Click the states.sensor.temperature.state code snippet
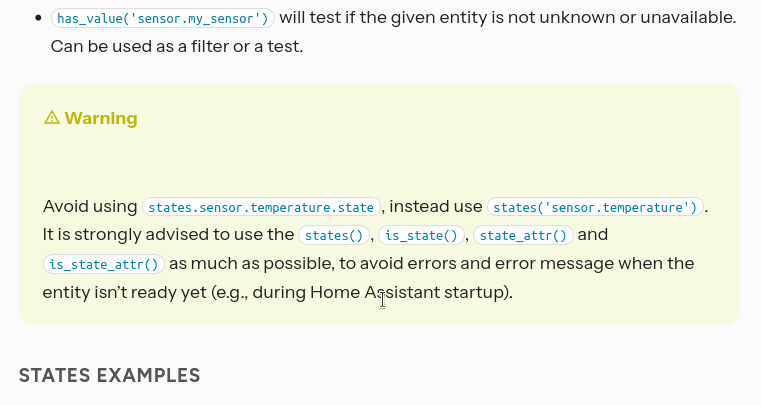 pos(262,207)
